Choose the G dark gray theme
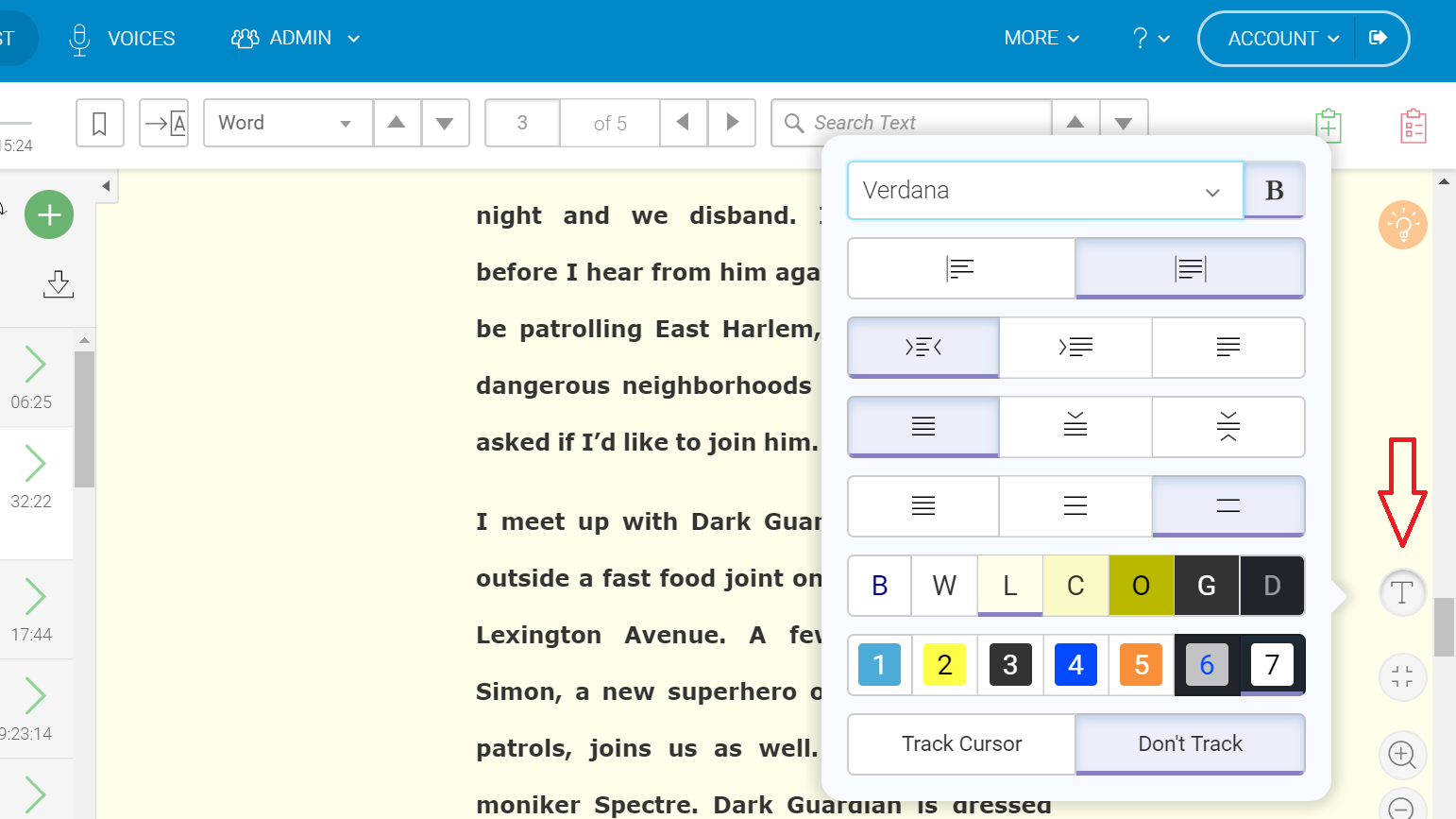The width and height of the screenshot is (1456, 819). pos(1207,586)
